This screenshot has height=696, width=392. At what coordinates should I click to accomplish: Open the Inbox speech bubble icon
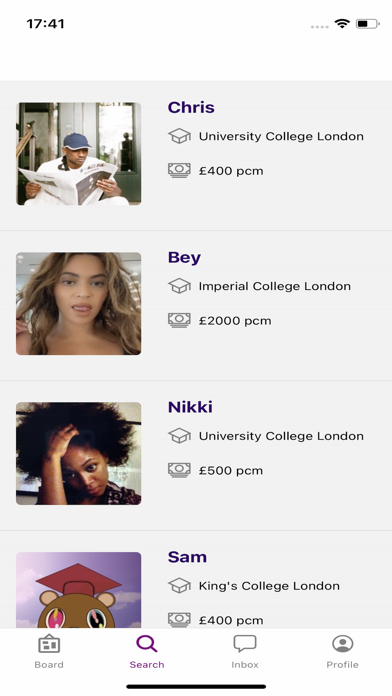[245, 644]
